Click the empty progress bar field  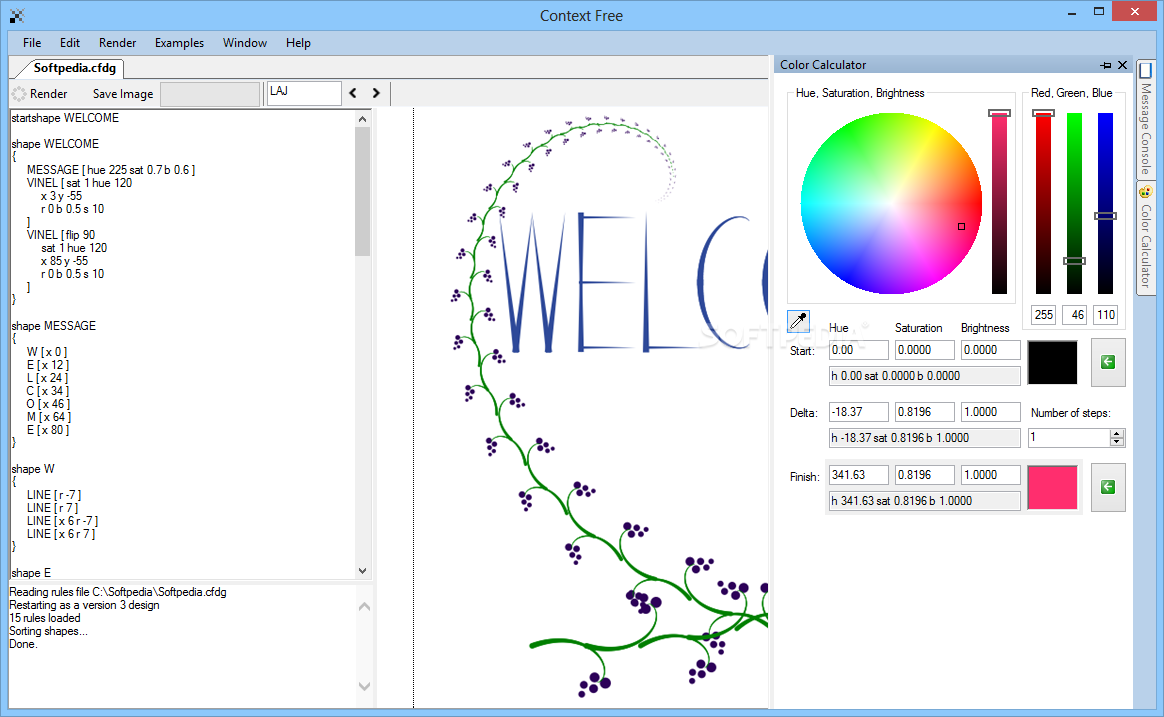click(x=210, y=94)
